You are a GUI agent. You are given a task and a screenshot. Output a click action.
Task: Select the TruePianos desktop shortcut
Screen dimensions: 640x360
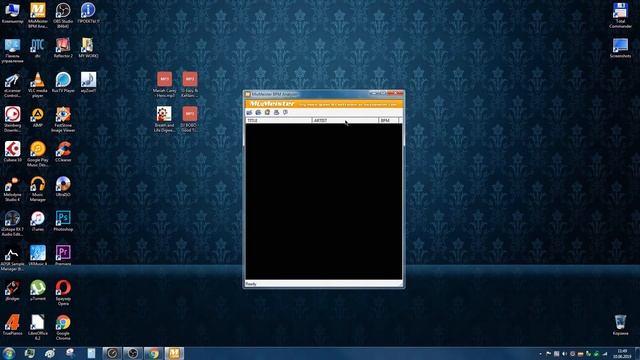[13, 325]
